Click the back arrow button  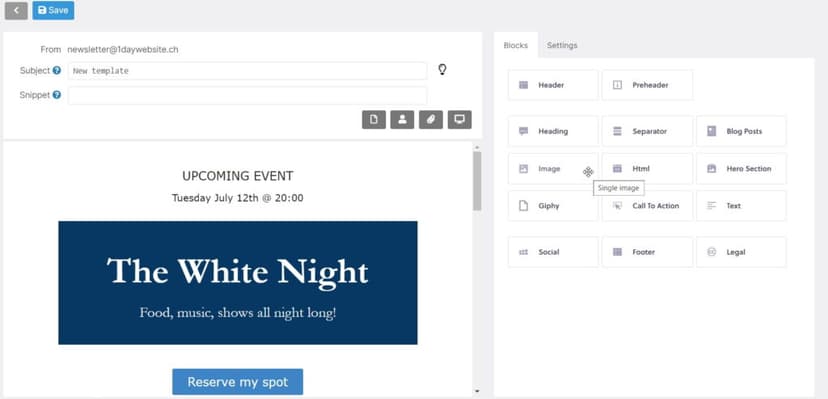point(16,10)
